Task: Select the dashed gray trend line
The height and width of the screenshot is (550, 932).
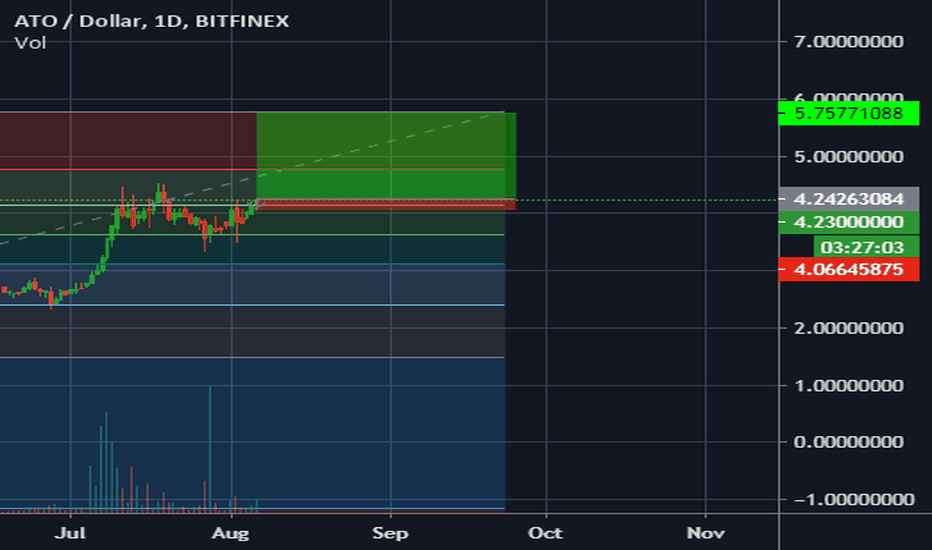Action: (252, 177)
